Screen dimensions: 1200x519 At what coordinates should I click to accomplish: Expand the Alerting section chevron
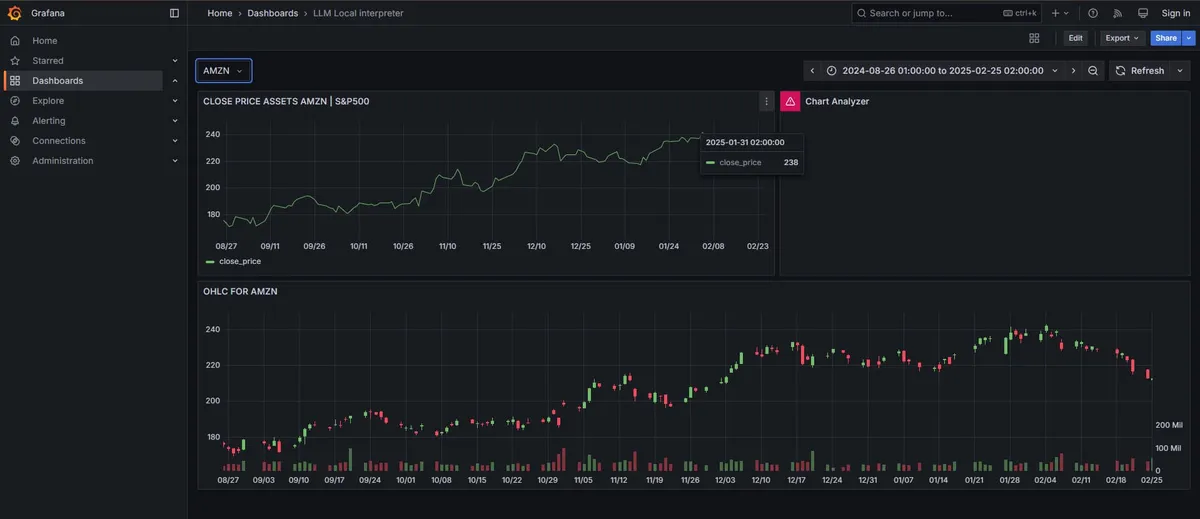point(175,121)
